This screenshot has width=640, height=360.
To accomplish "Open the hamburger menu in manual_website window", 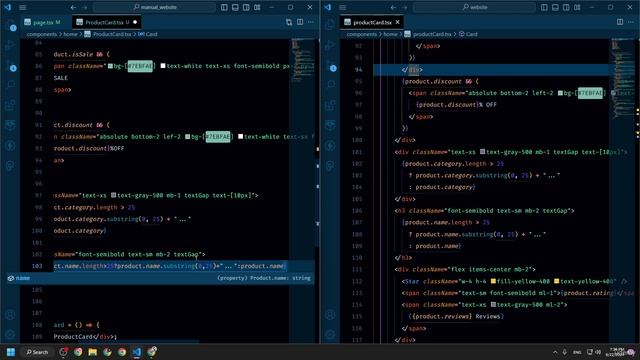I will tap(23, 7).
